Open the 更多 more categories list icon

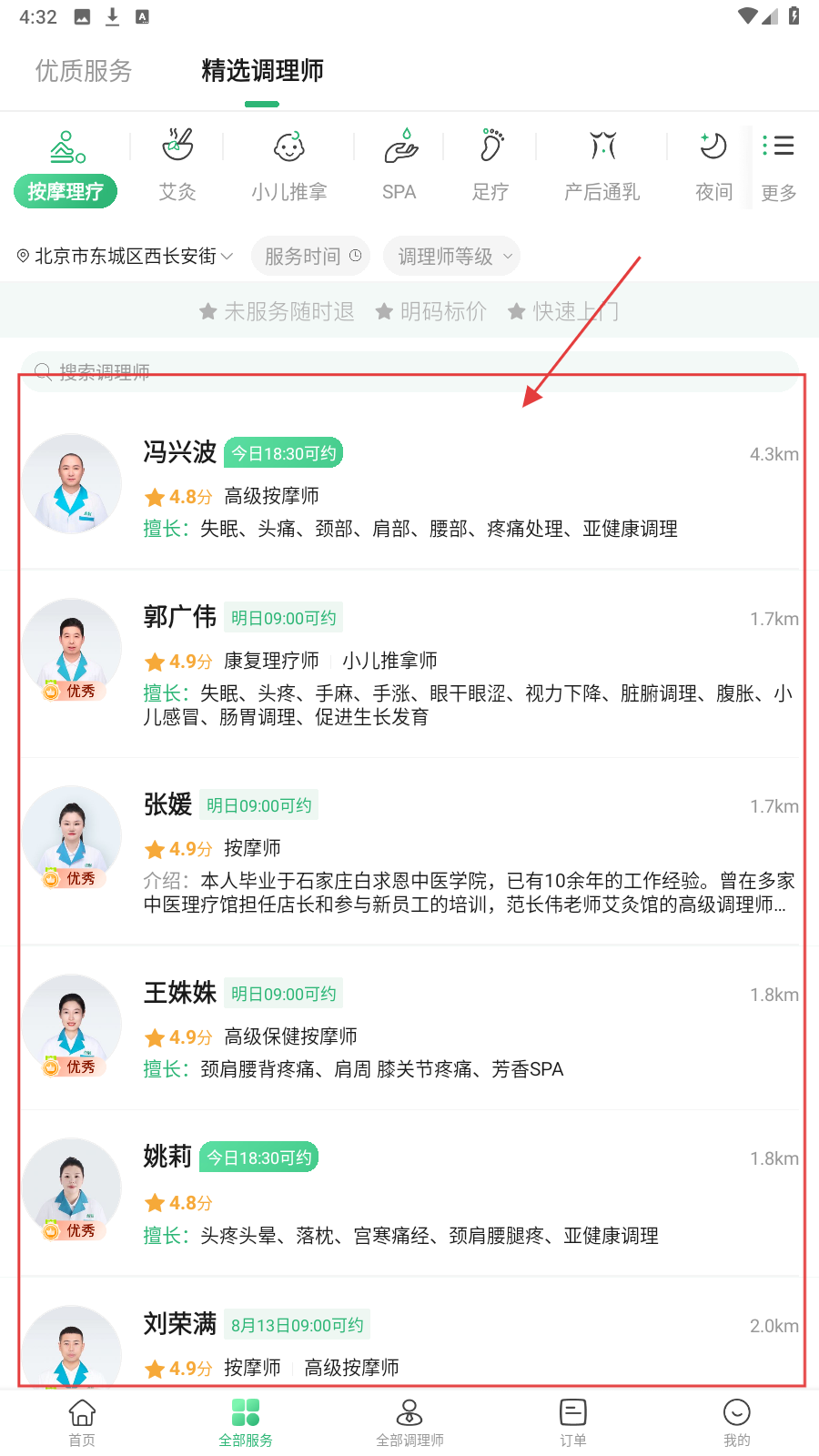point(779,146)
